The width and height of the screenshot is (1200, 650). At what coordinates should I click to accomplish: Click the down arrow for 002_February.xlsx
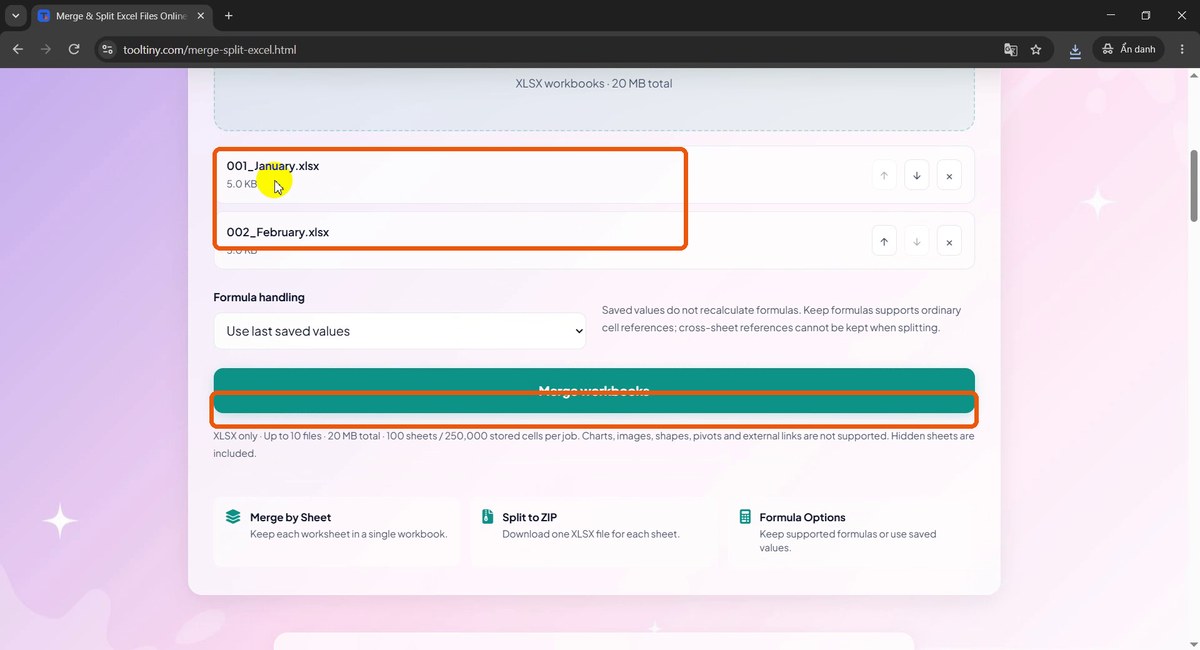point(916,241)
